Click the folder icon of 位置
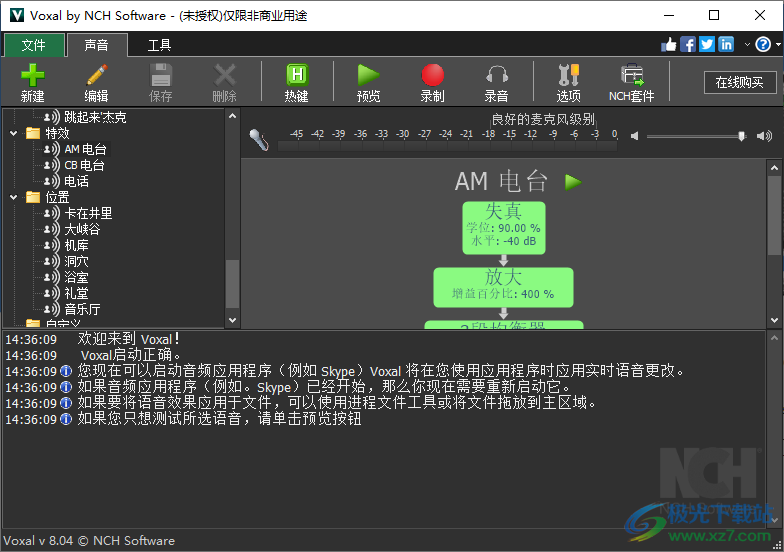Viewport: 784px width, 552px height. pos(33,197)
